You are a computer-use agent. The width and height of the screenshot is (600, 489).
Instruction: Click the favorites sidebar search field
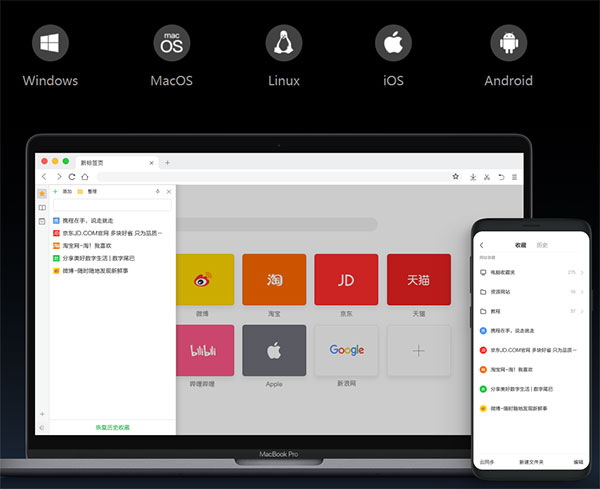click(x=110, y=204)
